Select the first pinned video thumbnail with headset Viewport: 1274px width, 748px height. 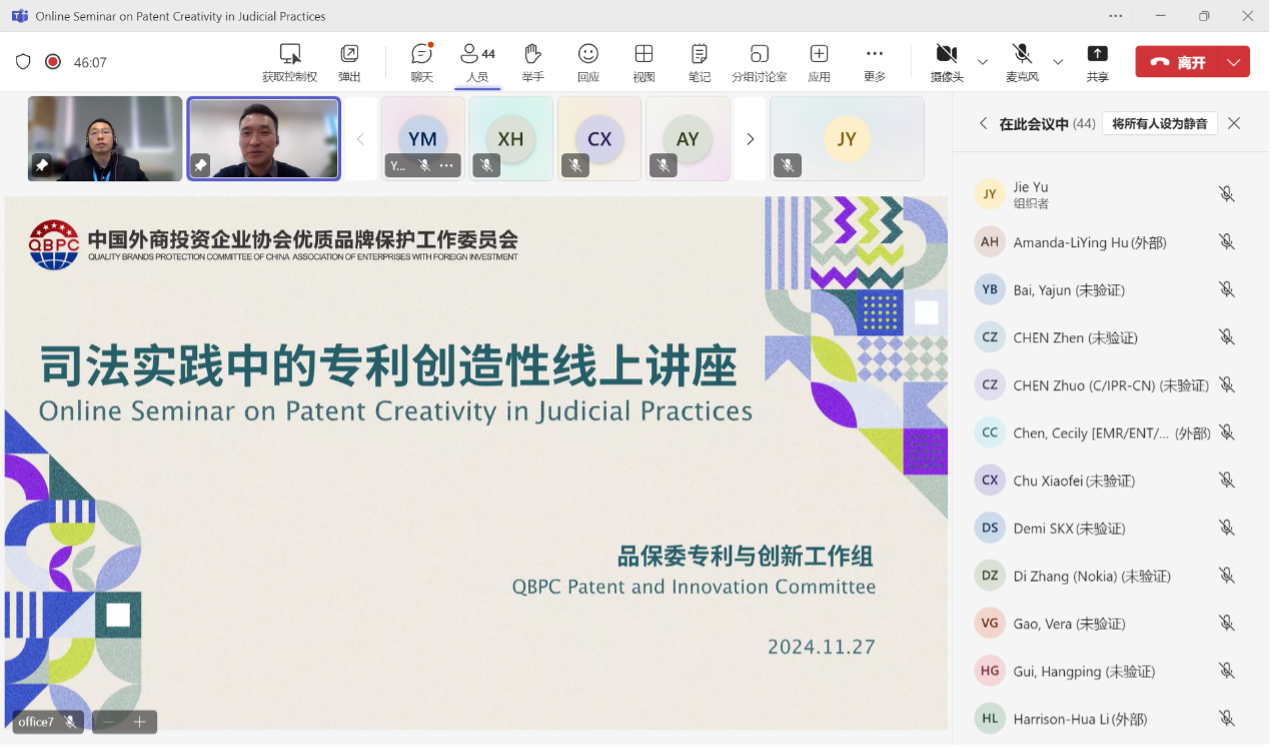[x=105, y=138]
